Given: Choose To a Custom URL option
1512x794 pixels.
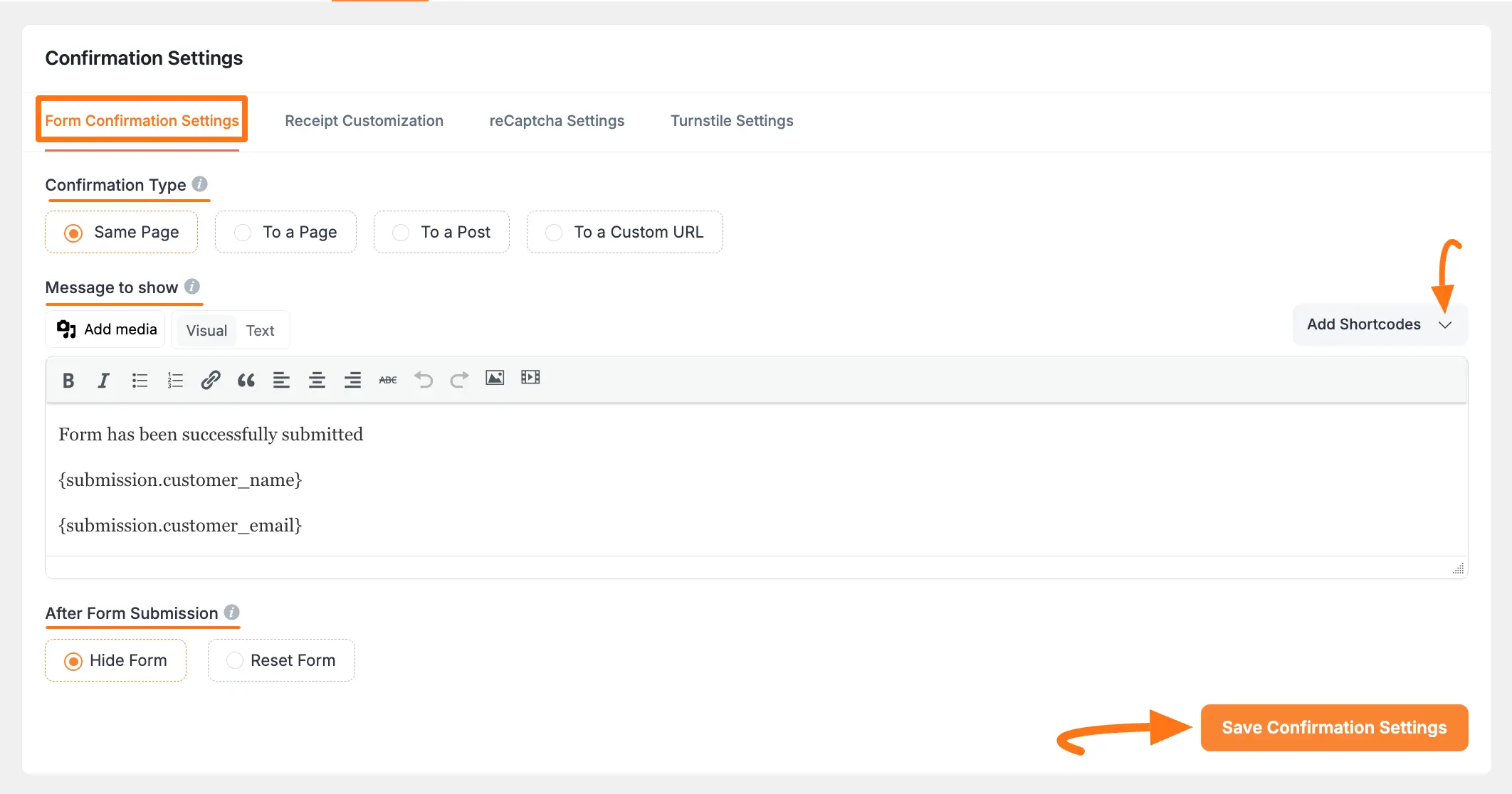Looking at the screenshot, I should point(554,232).
